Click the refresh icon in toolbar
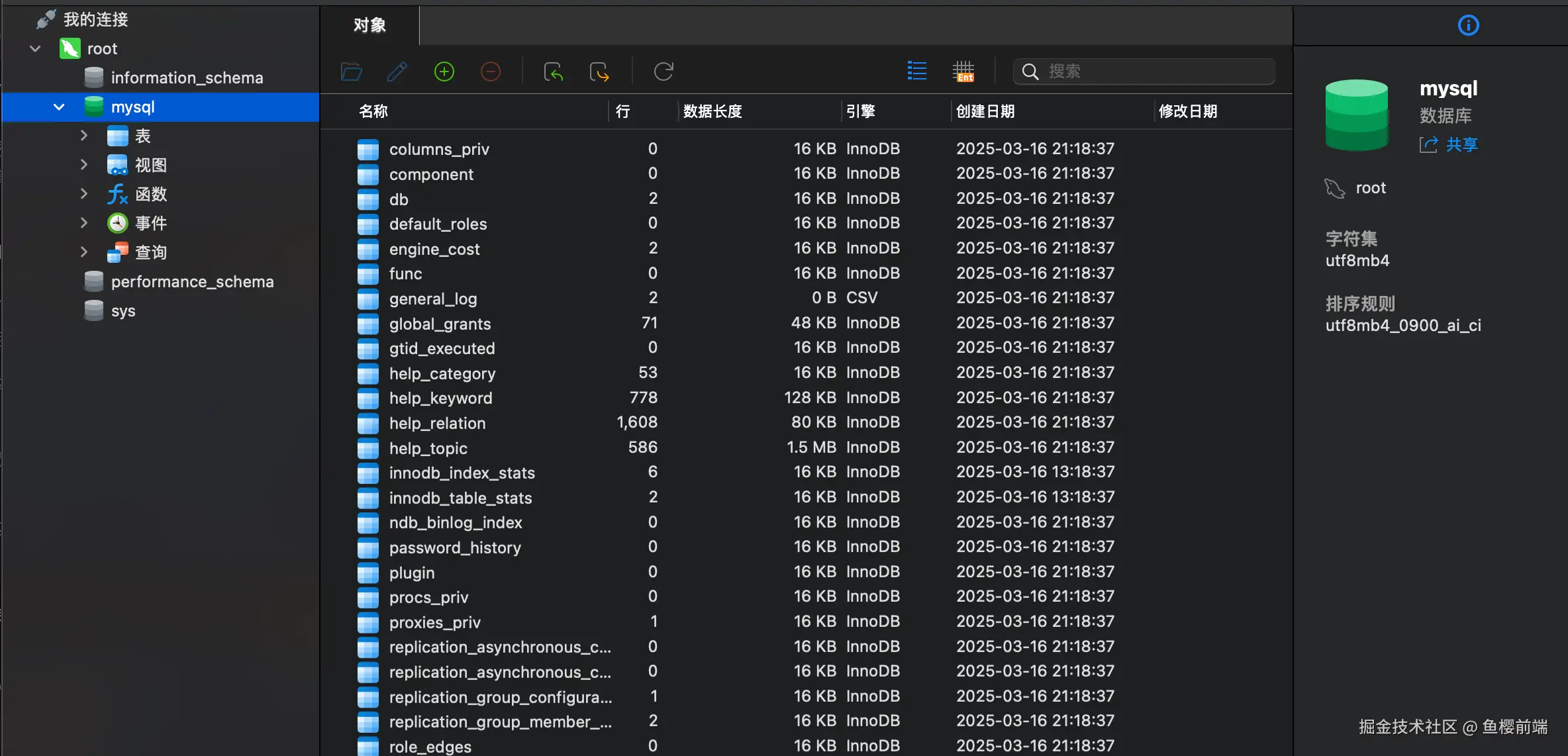This screenshot has height=756, width=1568. tap(663, 71)
